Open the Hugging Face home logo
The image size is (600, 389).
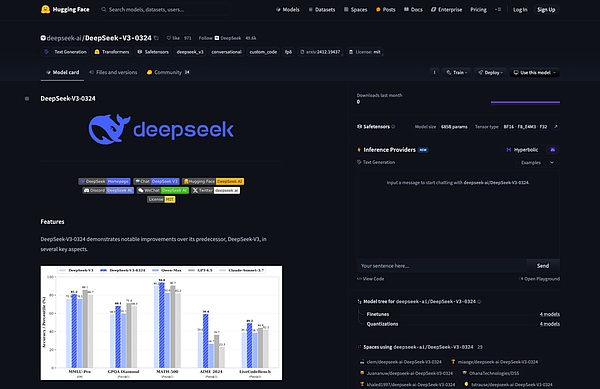click(x=65, y=10)
